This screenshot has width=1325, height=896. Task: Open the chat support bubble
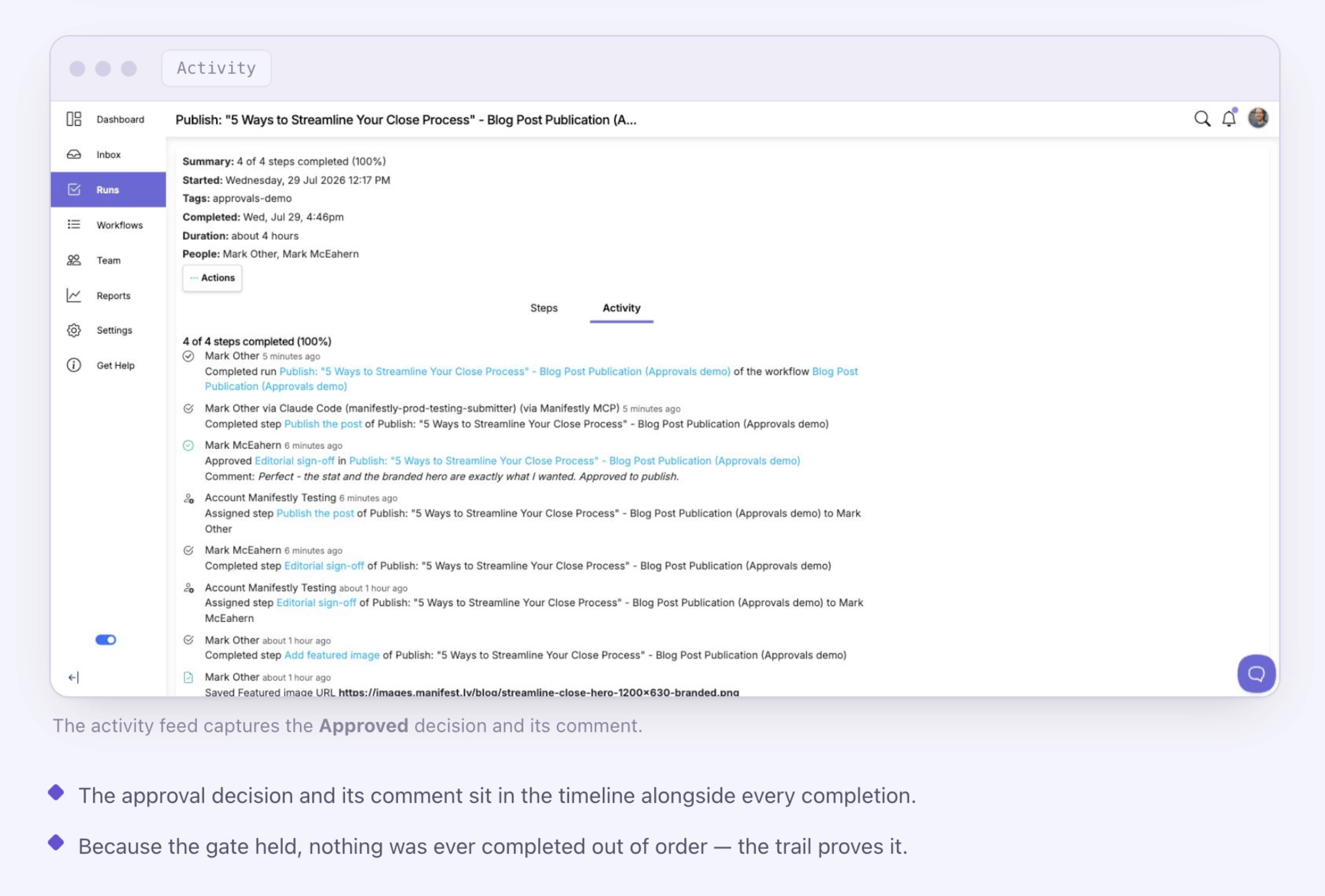click(1256, 673)
